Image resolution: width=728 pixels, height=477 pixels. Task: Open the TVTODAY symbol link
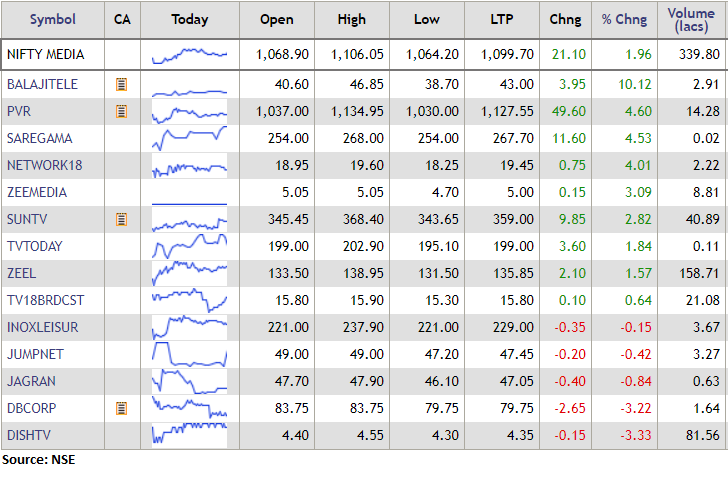click(37, 246)
